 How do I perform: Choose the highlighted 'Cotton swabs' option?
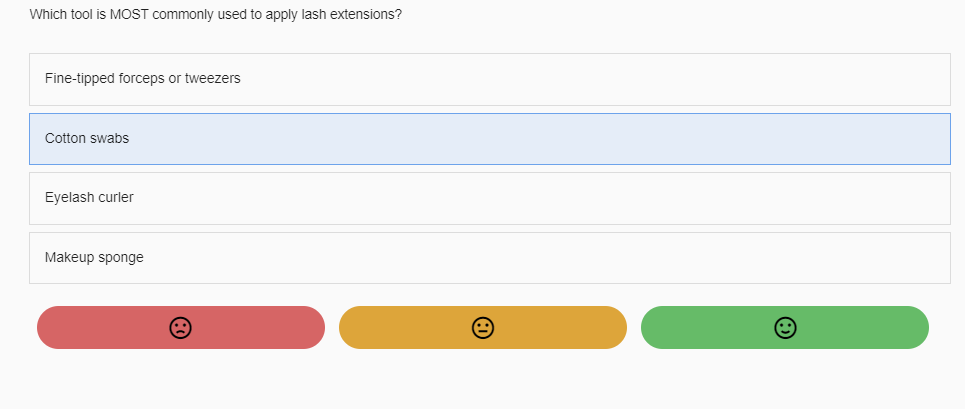pos(489,139)
